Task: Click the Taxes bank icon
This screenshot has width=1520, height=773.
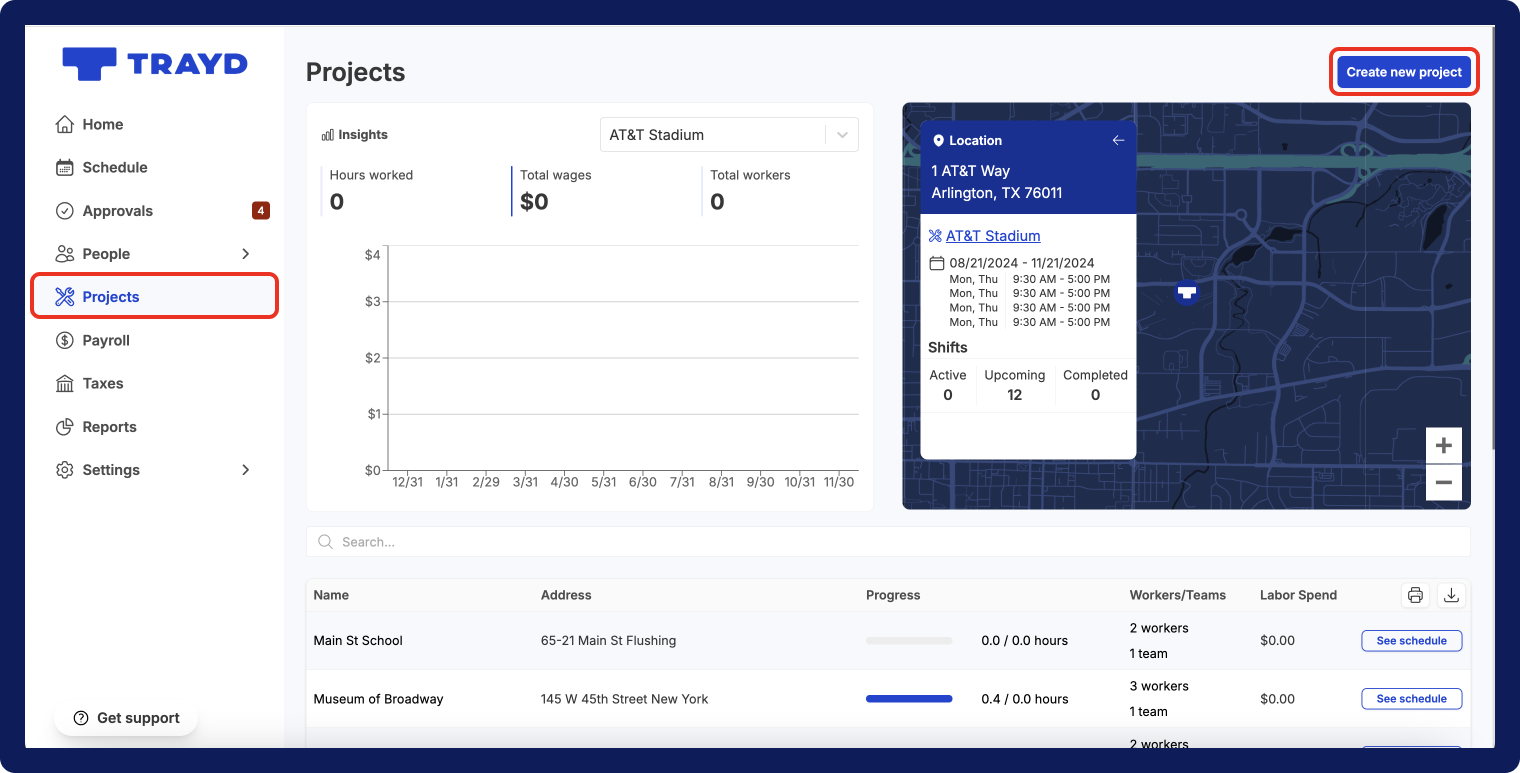Action: [65, 383]
